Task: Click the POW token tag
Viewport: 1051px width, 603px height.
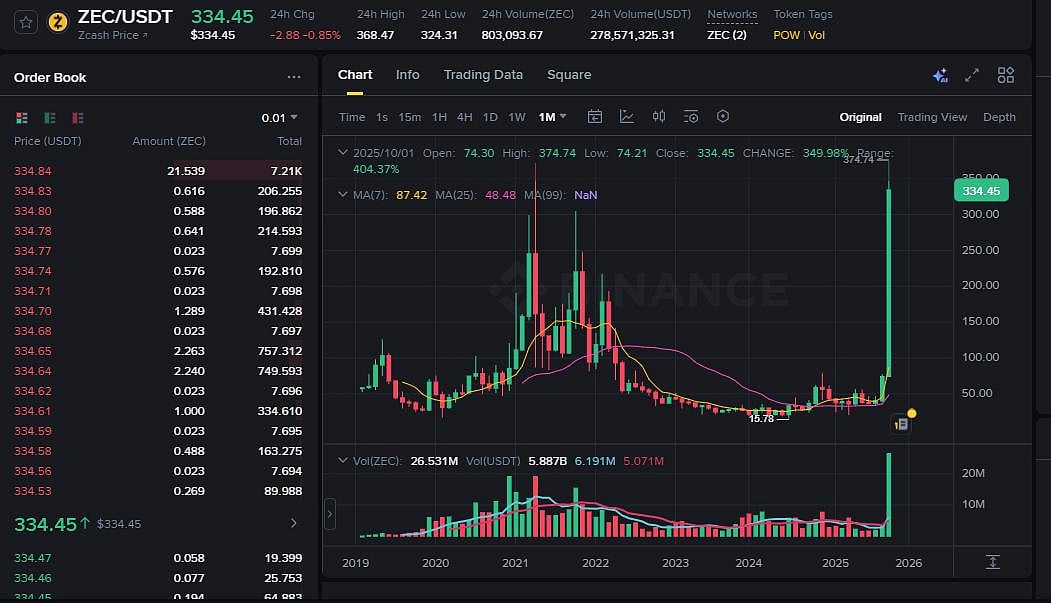Action: pyautogui.click(x=786, y=35)
